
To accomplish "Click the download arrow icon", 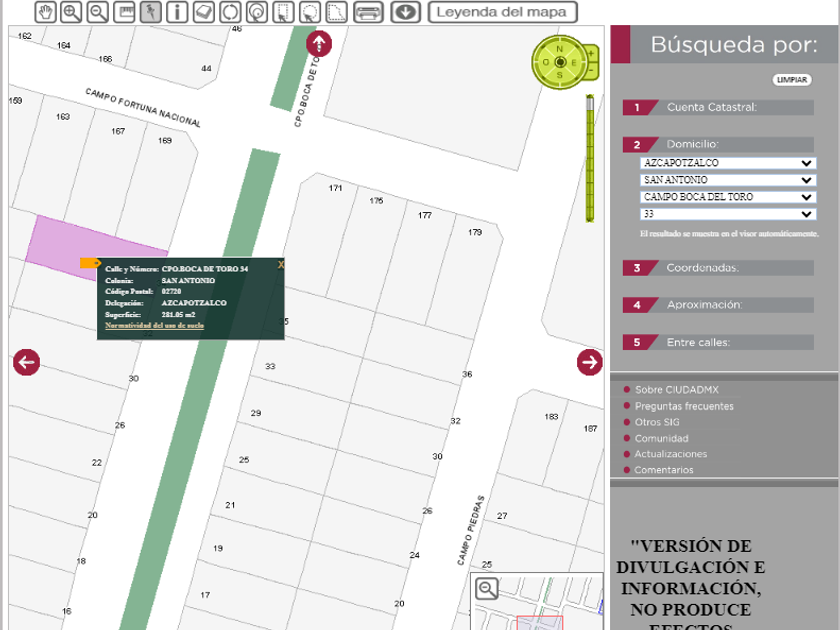I will coord(404,12).
